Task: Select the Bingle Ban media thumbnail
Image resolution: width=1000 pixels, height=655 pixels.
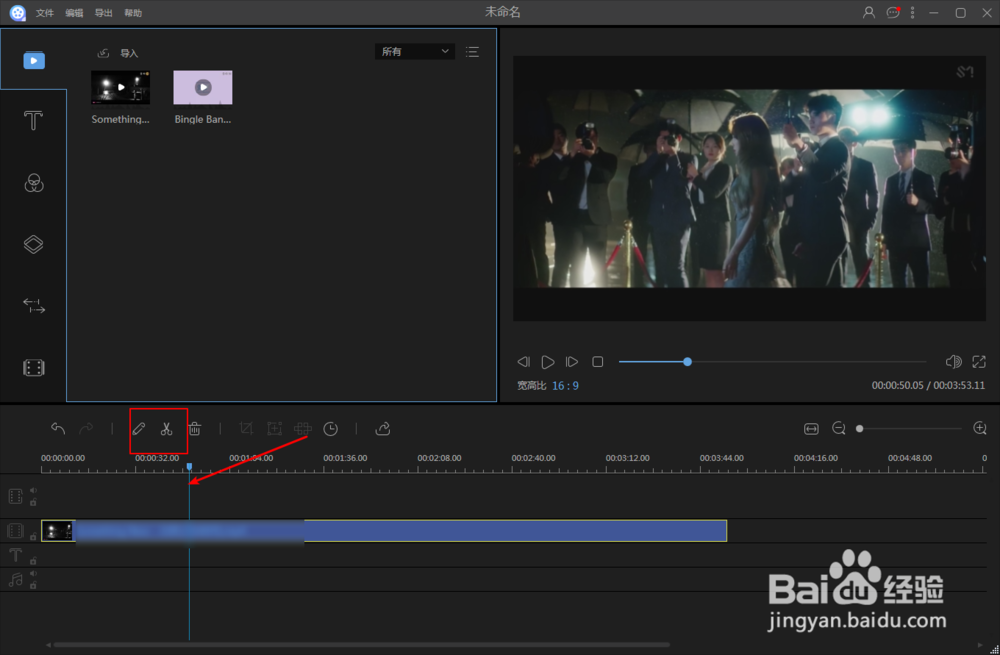Action: click(203, 87)
